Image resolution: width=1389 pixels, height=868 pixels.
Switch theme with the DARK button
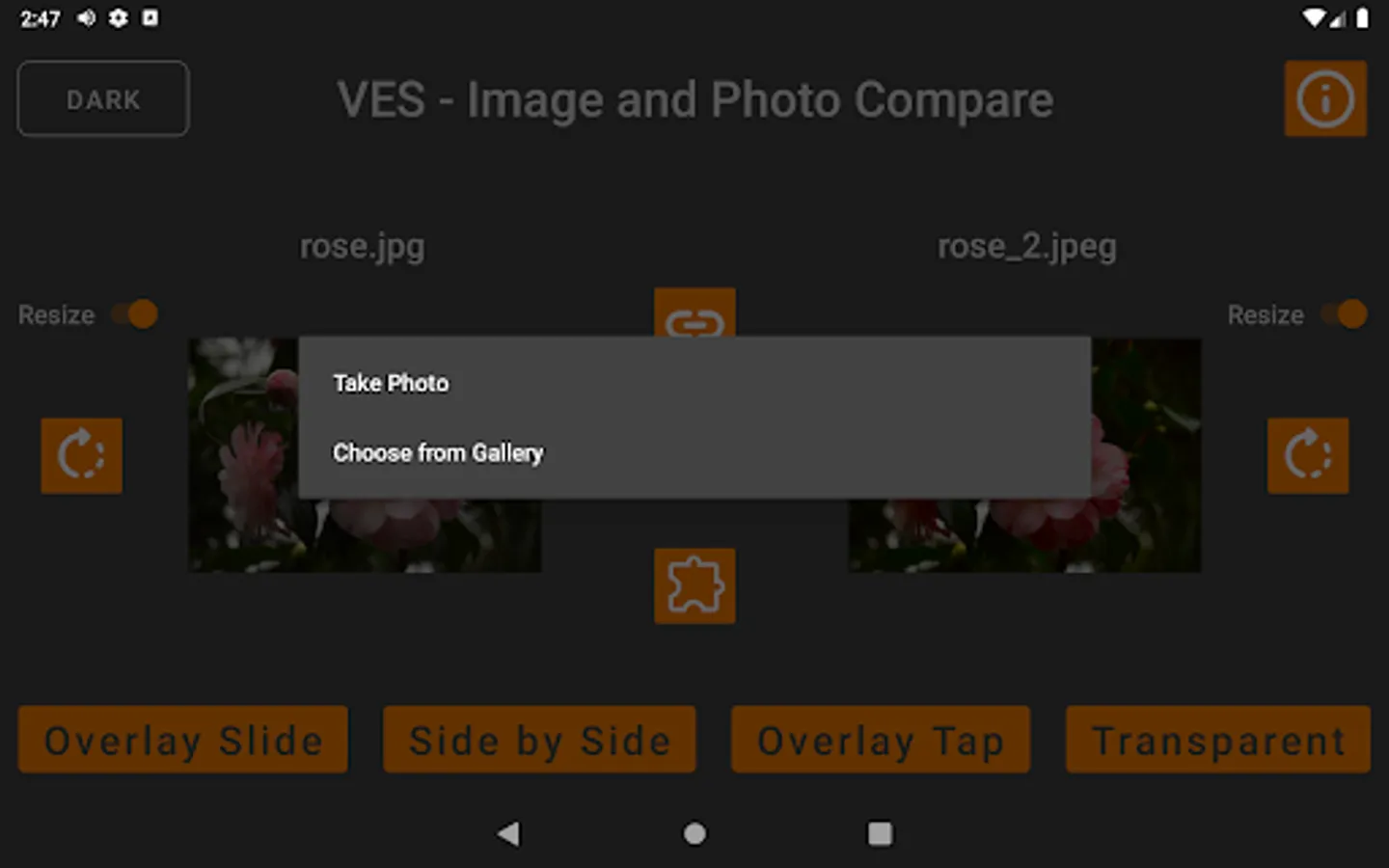103,98
